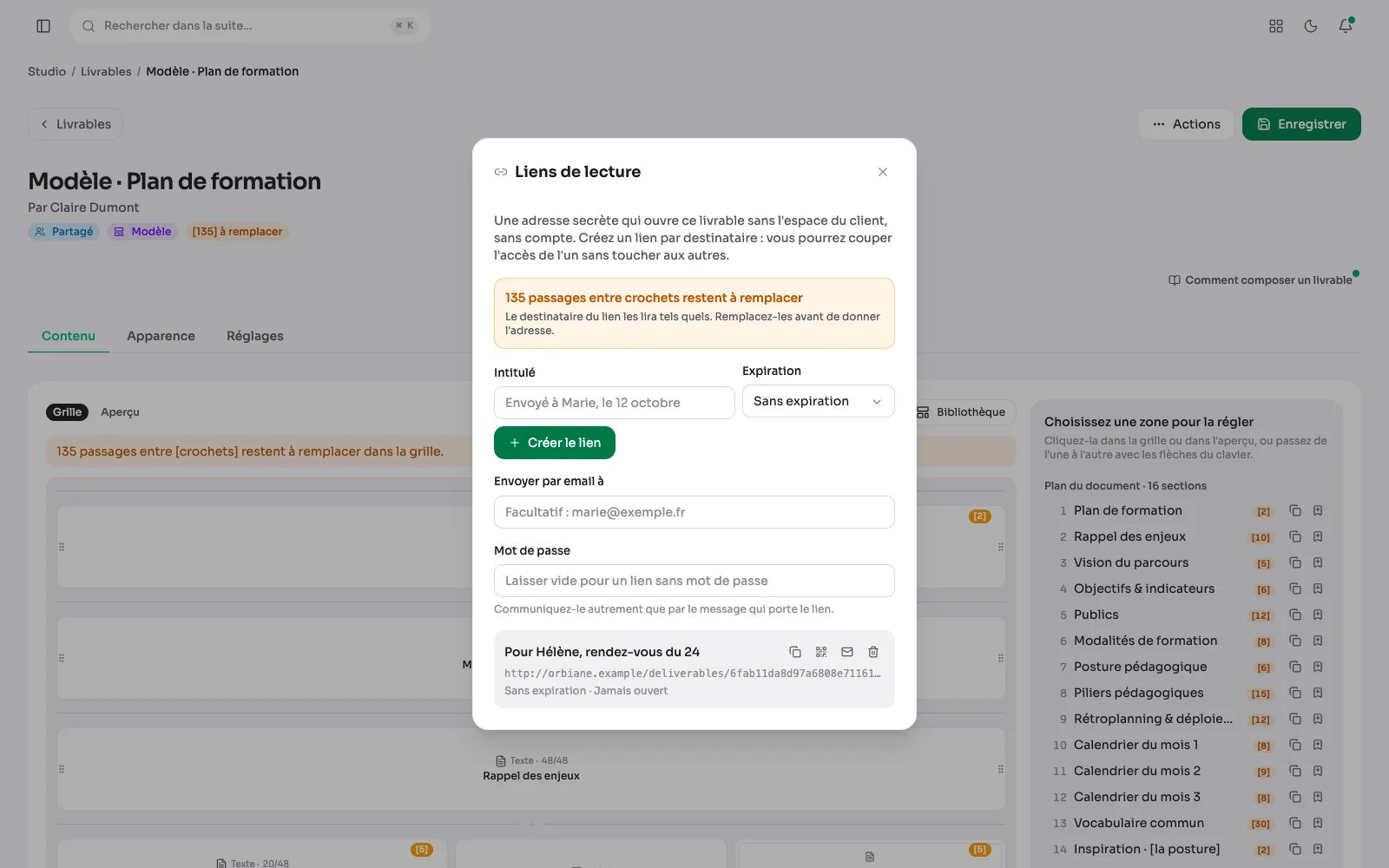This screenshot has width=1389, height=868.
Task: Select the Objectifs & indicateurs section
Action: pos(1144,589)
